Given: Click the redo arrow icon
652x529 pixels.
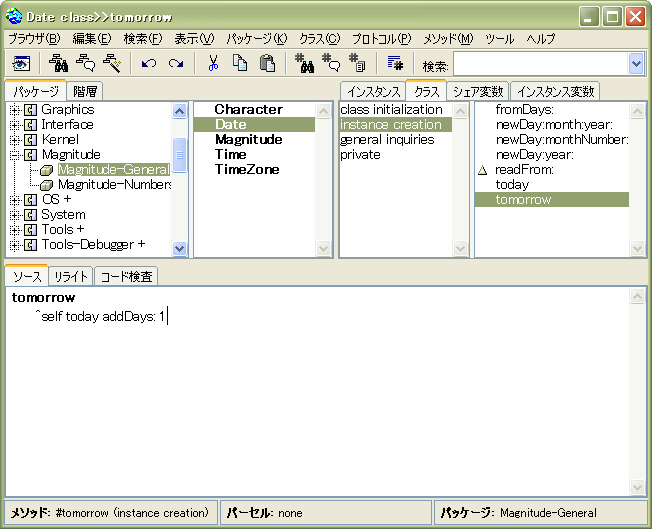Looking at the screenshot, I should click(x=176, y=63).
